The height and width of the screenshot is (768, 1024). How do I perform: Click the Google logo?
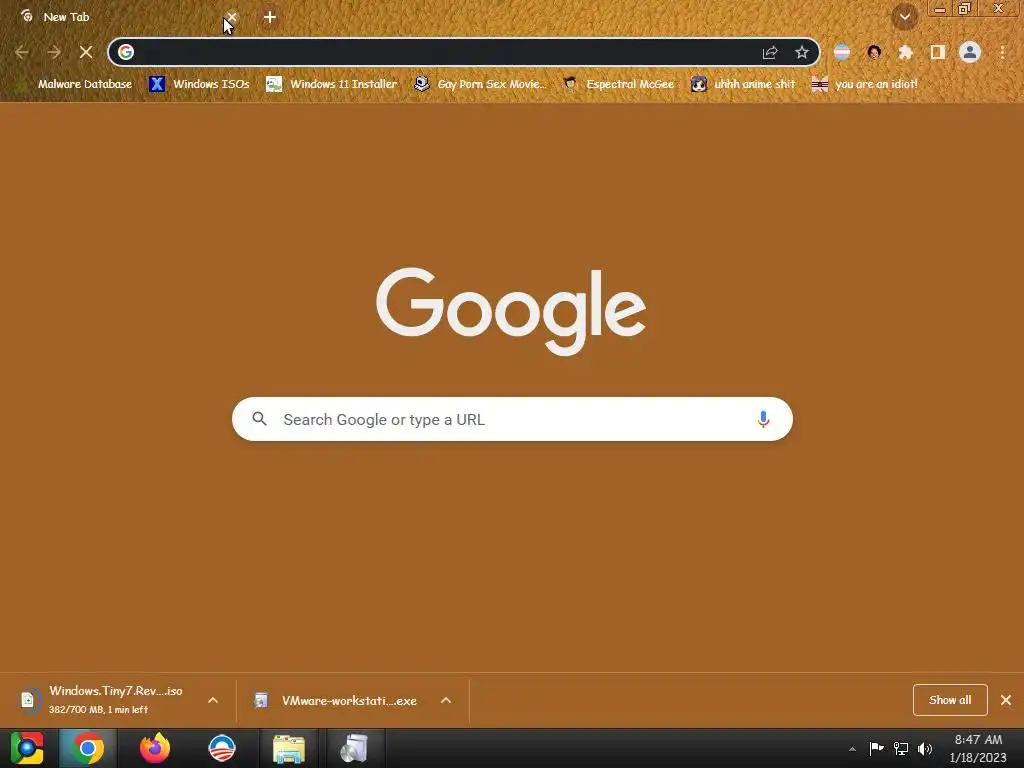coord(511,311)
